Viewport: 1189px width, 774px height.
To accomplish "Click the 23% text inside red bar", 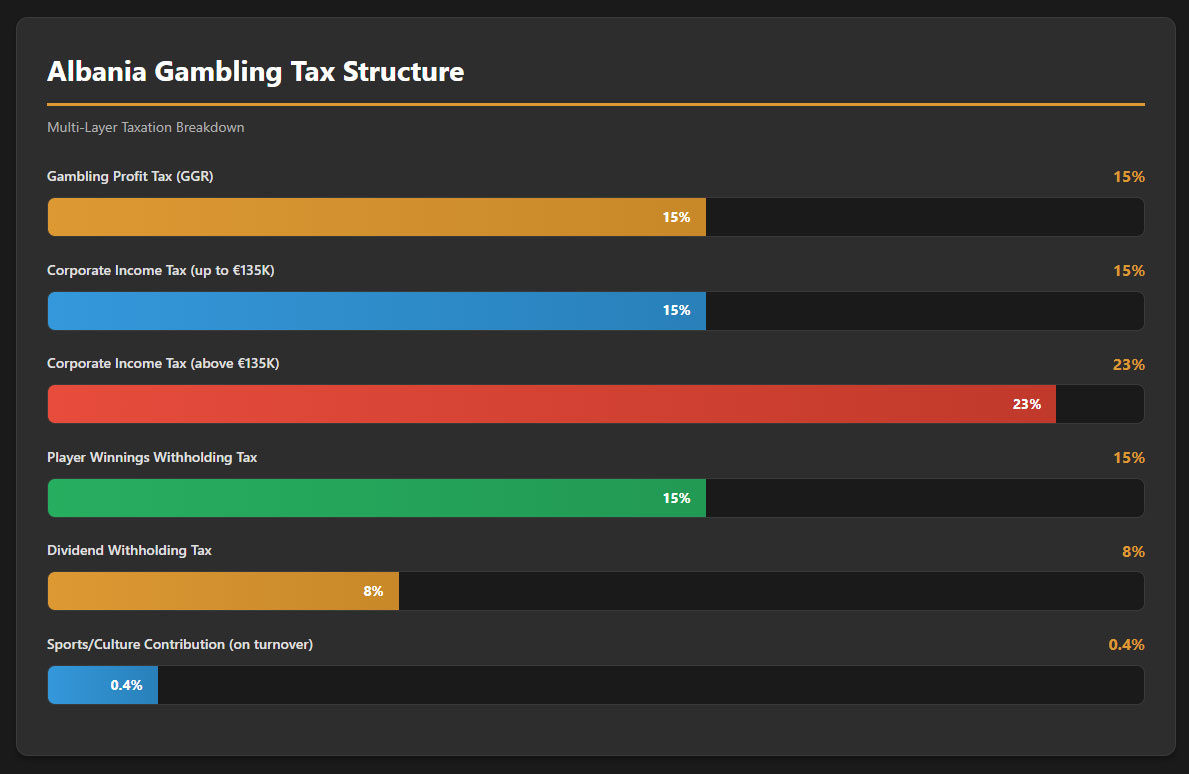I will [1026, 405].
